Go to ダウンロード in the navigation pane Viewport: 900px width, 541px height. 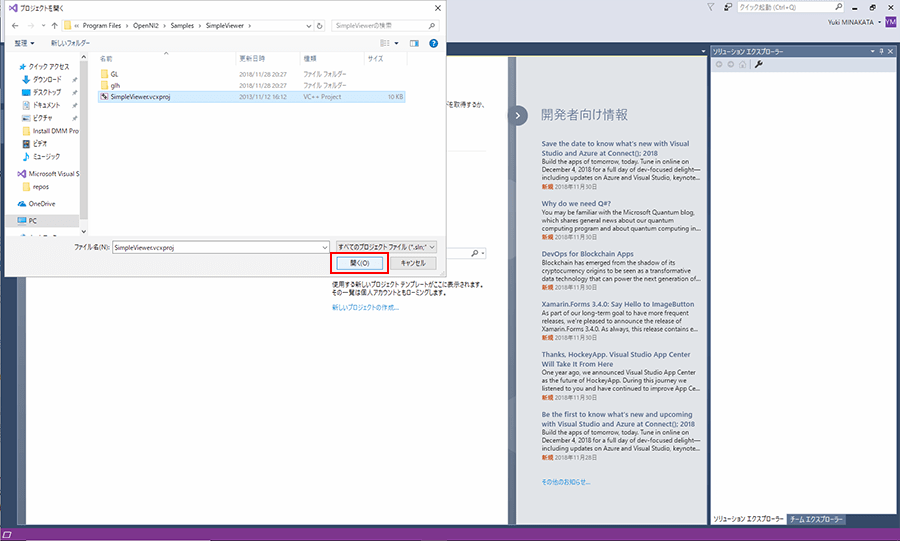click(x=46, y=80)
